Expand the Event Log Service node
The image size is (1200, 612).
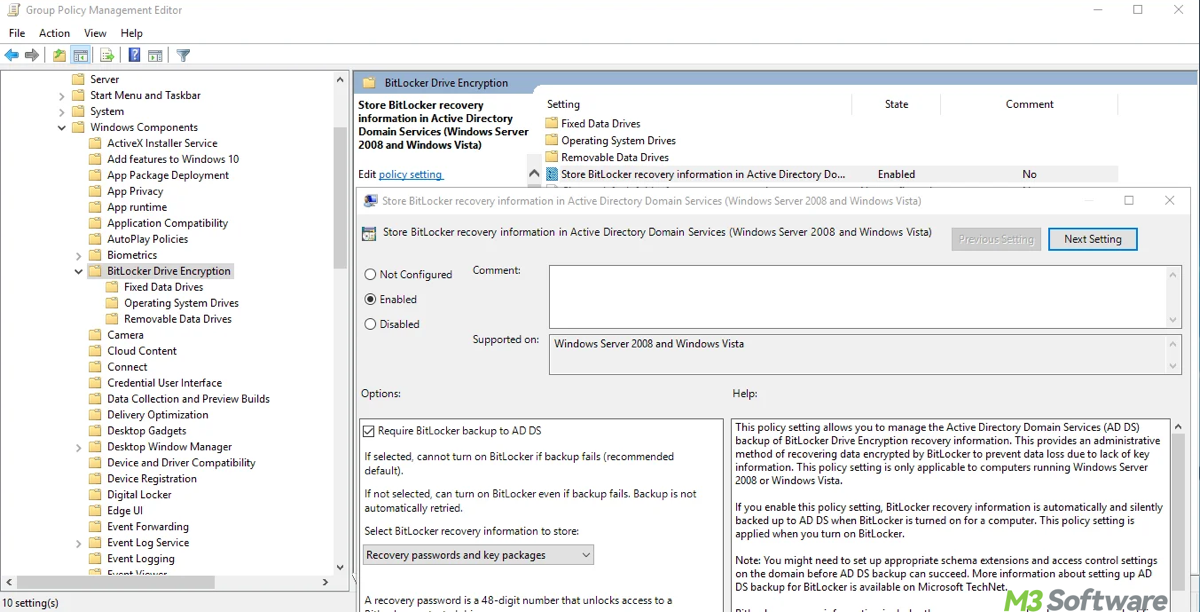pos(79,544)
